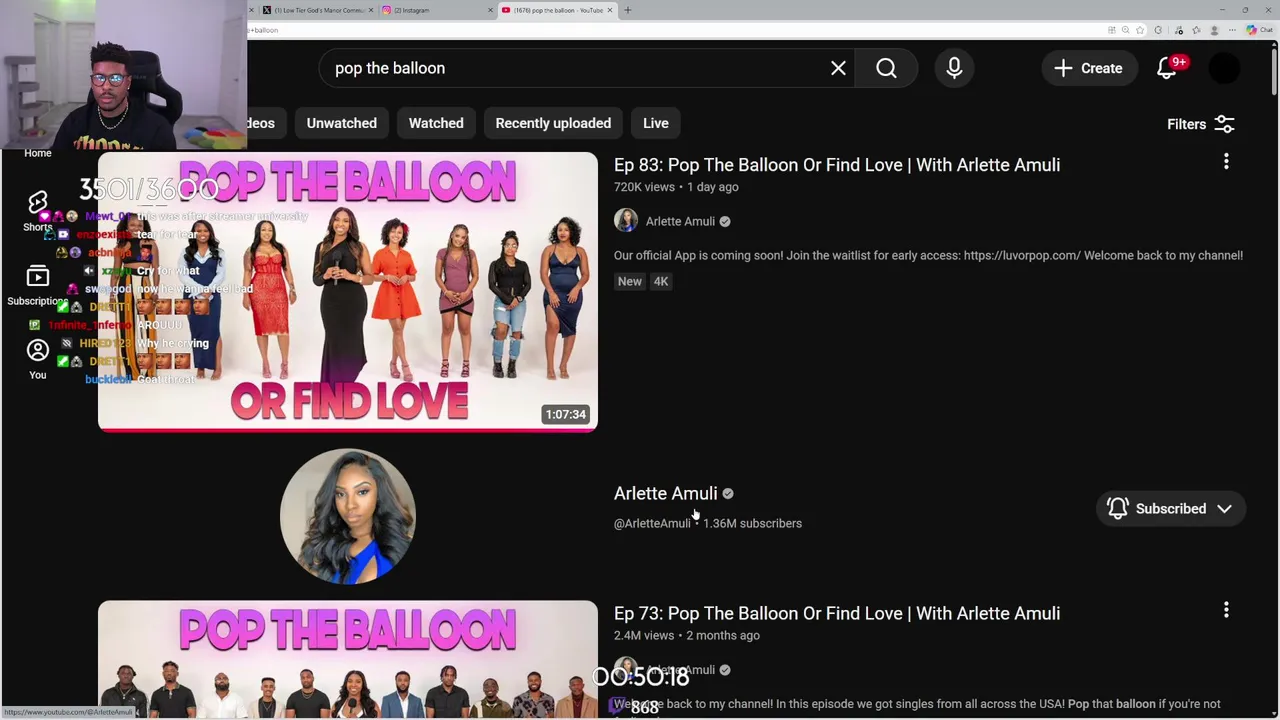Close the pop the balloon YouTube tab
Screen dimensions: 1280x720
(611, 10)
